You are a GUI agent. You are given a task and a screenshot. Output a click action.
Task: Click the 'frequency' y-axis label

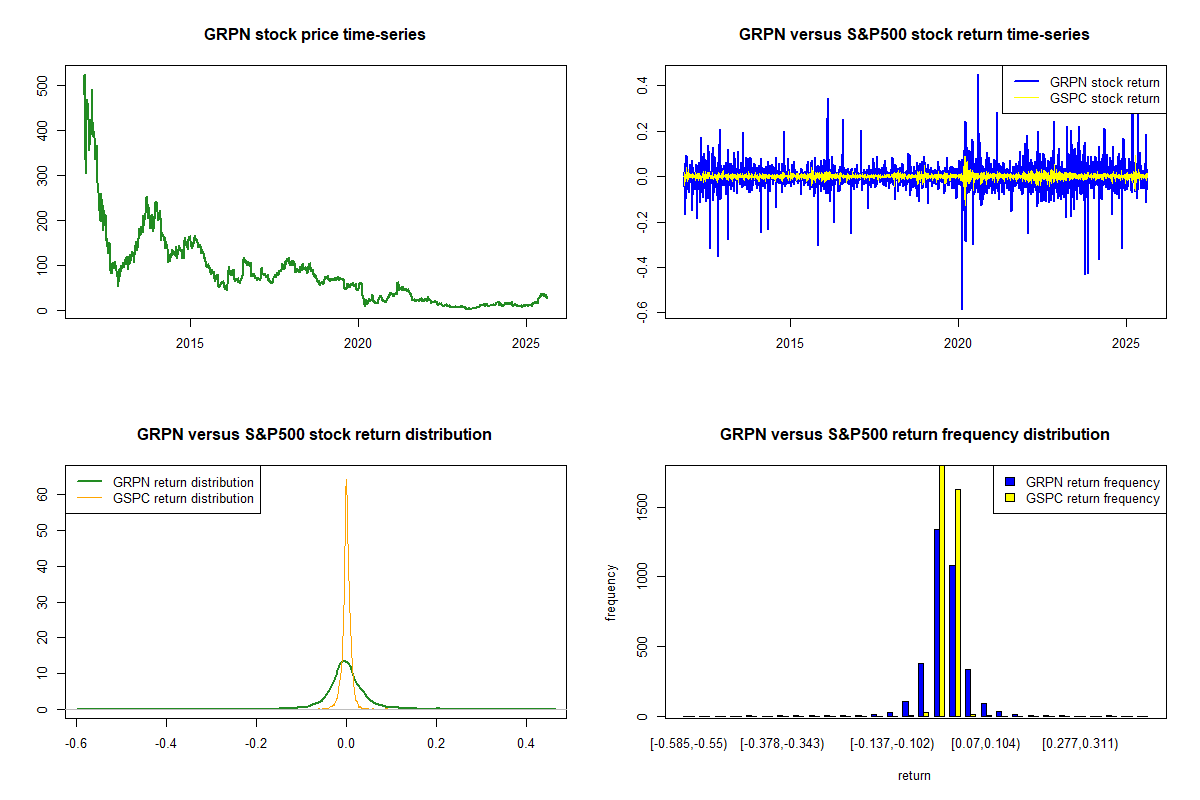click(611, 592)
